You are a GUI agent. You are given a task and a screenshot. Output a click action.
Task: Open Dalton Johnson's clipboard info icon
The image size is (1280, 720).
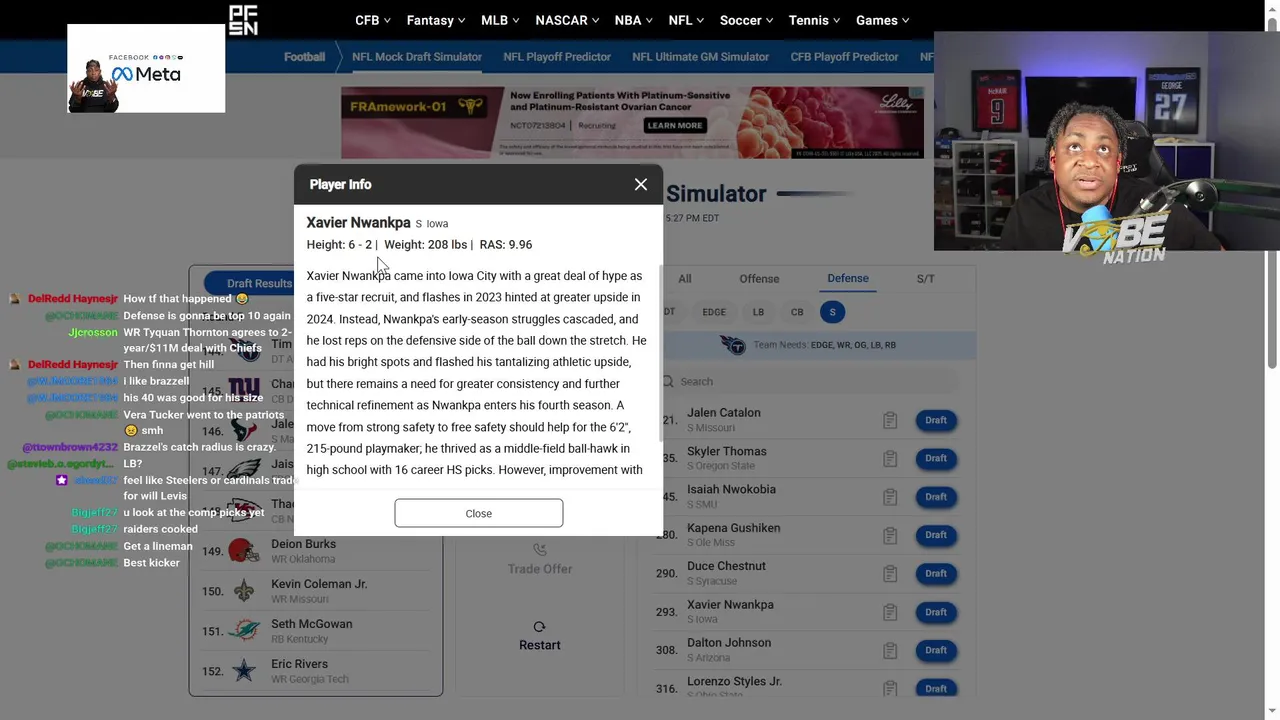[890, 650]
